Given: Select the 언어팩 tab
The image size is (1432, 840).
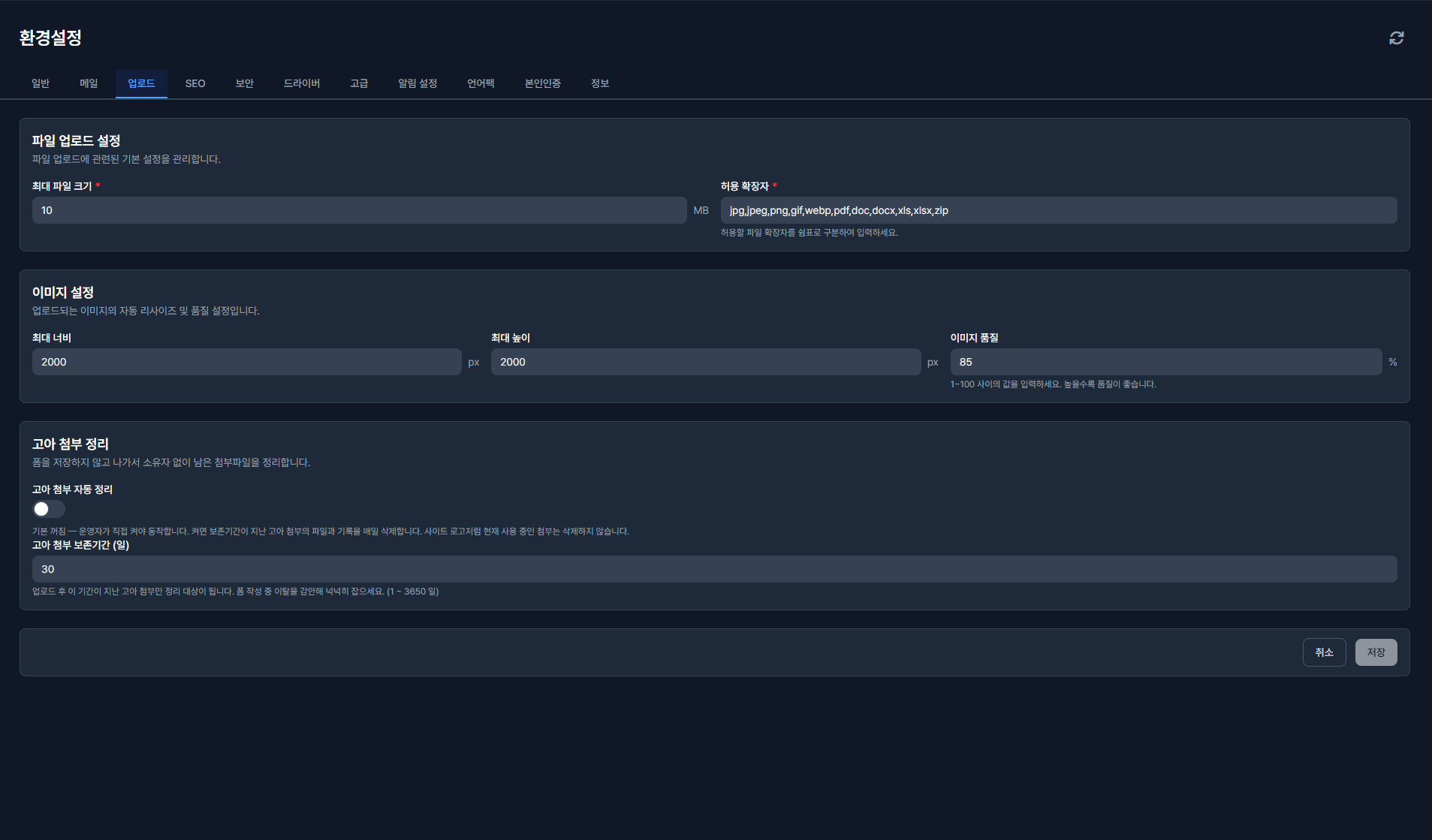Looking at the screenshot, I should click(481, 83).
